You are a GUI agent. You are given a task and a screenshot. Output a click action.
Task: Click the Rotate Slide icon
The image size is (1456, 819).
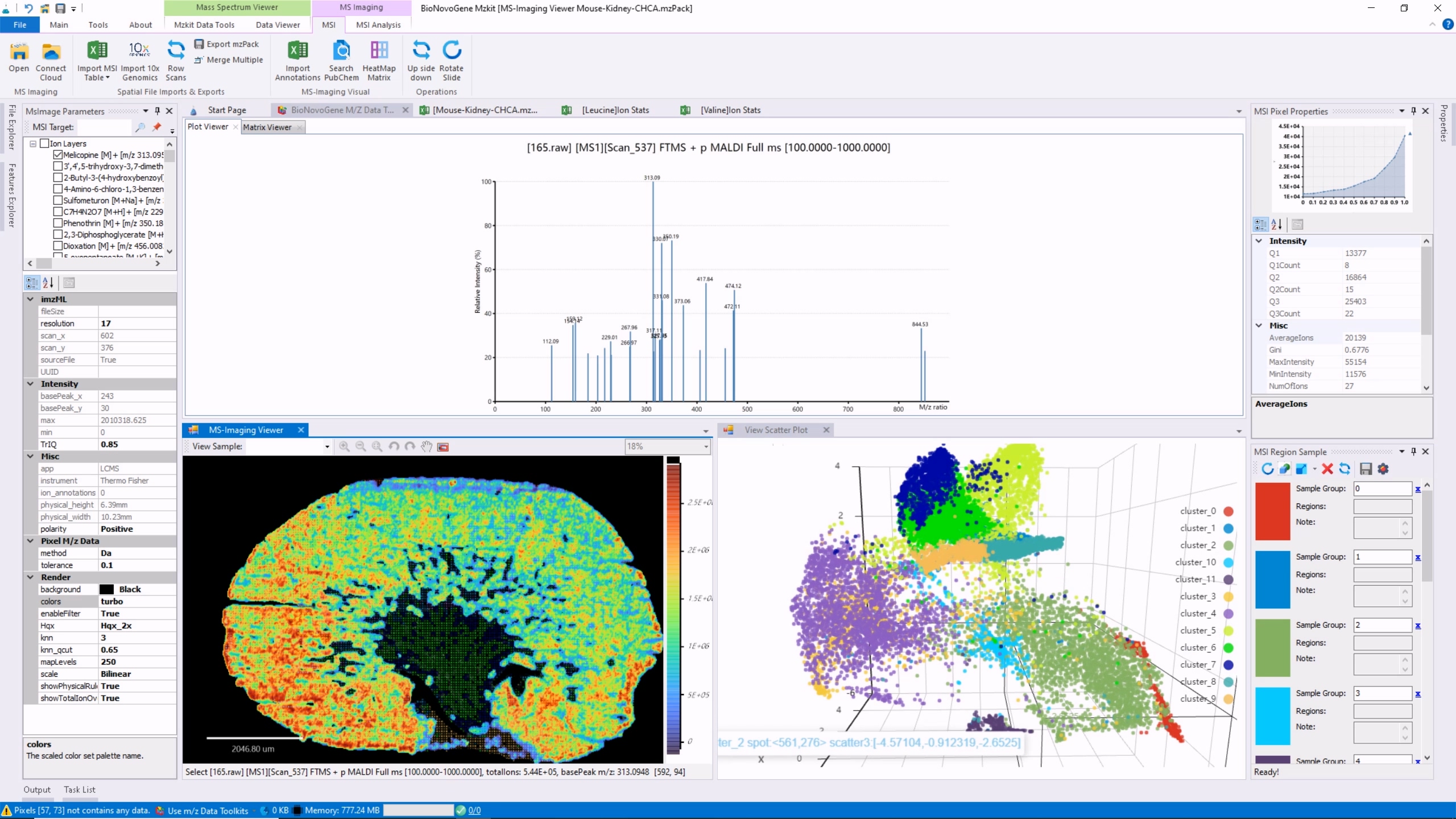pos(452,51)
